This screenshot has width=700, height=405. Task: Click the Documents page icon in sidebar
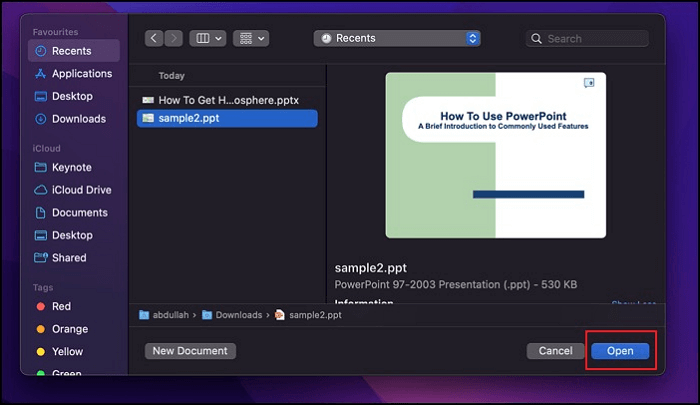pyautogui.click(x=41, y=213)
